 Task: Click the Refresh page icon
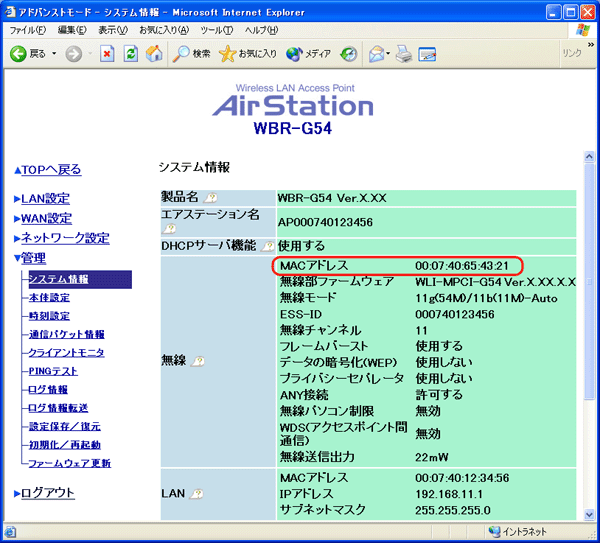130,54
